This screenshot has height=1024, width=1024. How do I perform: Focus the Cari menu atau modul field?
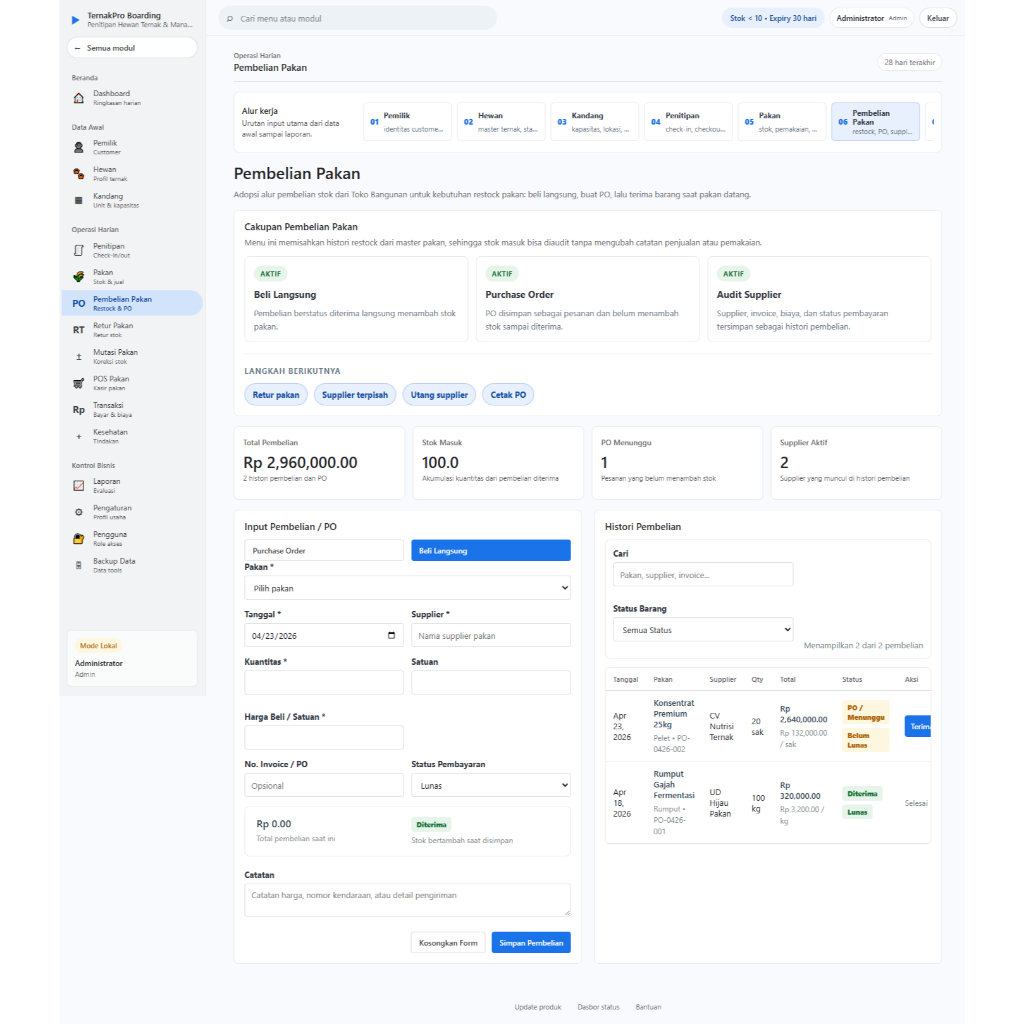click(358, 18)
